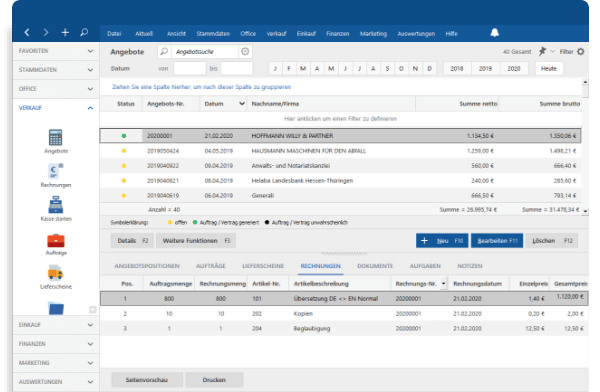Filter offers by year 2019
Image resolution: width=600 pixels, height=392 pixels.
point(485,69)
